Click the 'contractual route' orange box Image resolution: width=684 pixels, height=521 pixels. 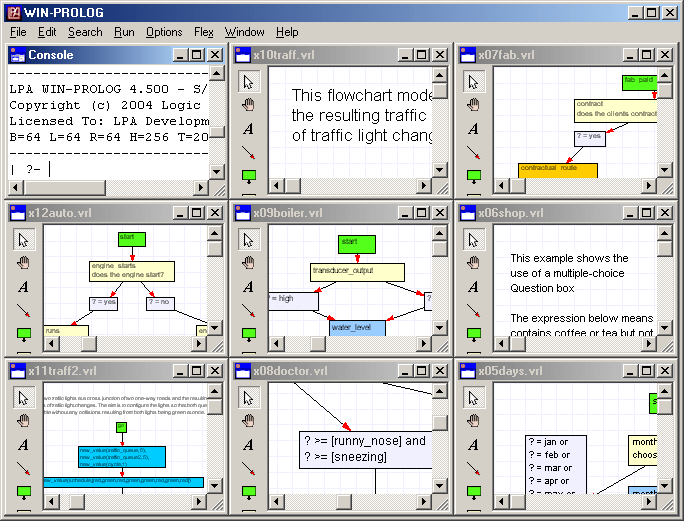[x=558, y=170]
